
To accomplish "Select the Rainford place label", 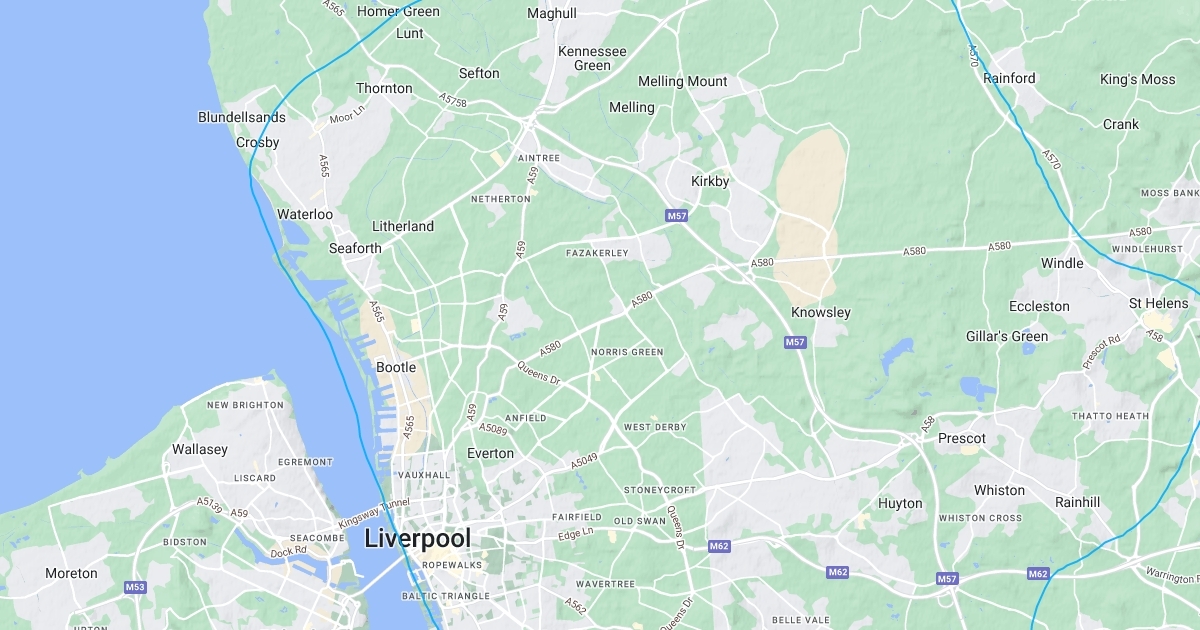I will [x=1009, y=78].
